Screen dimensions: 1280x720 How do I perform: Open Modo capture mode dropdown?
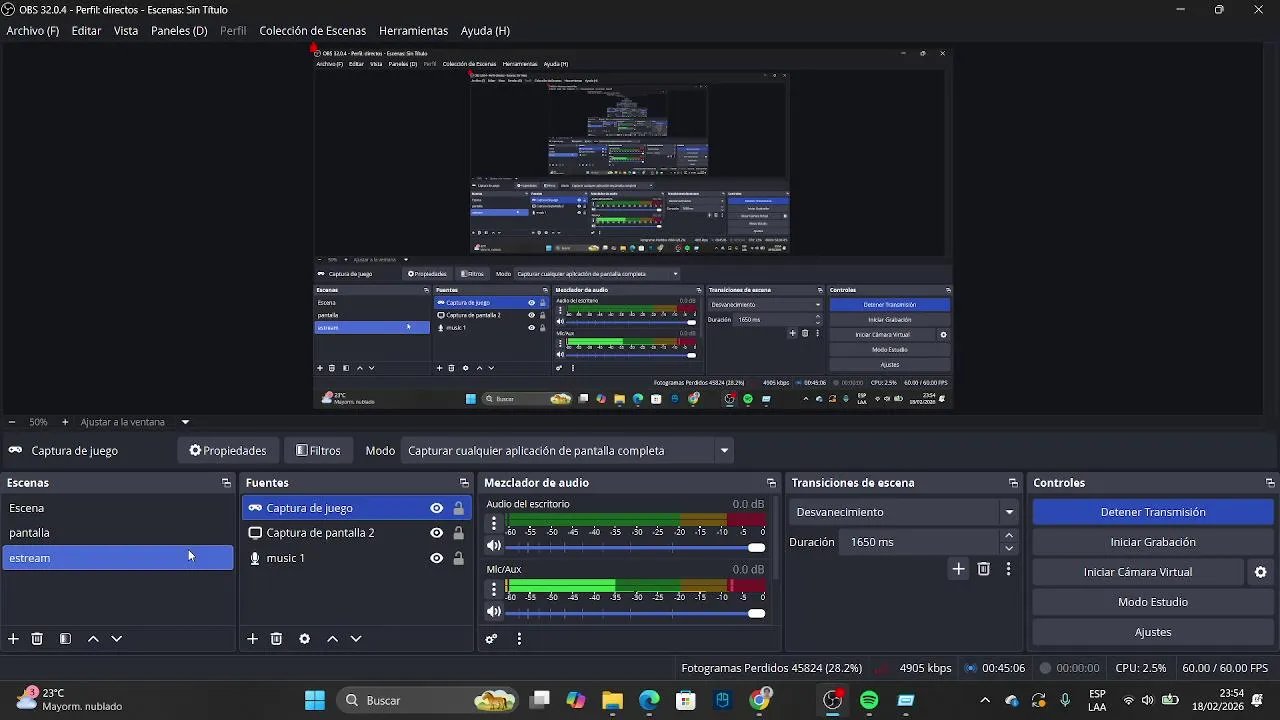point(567,451)
